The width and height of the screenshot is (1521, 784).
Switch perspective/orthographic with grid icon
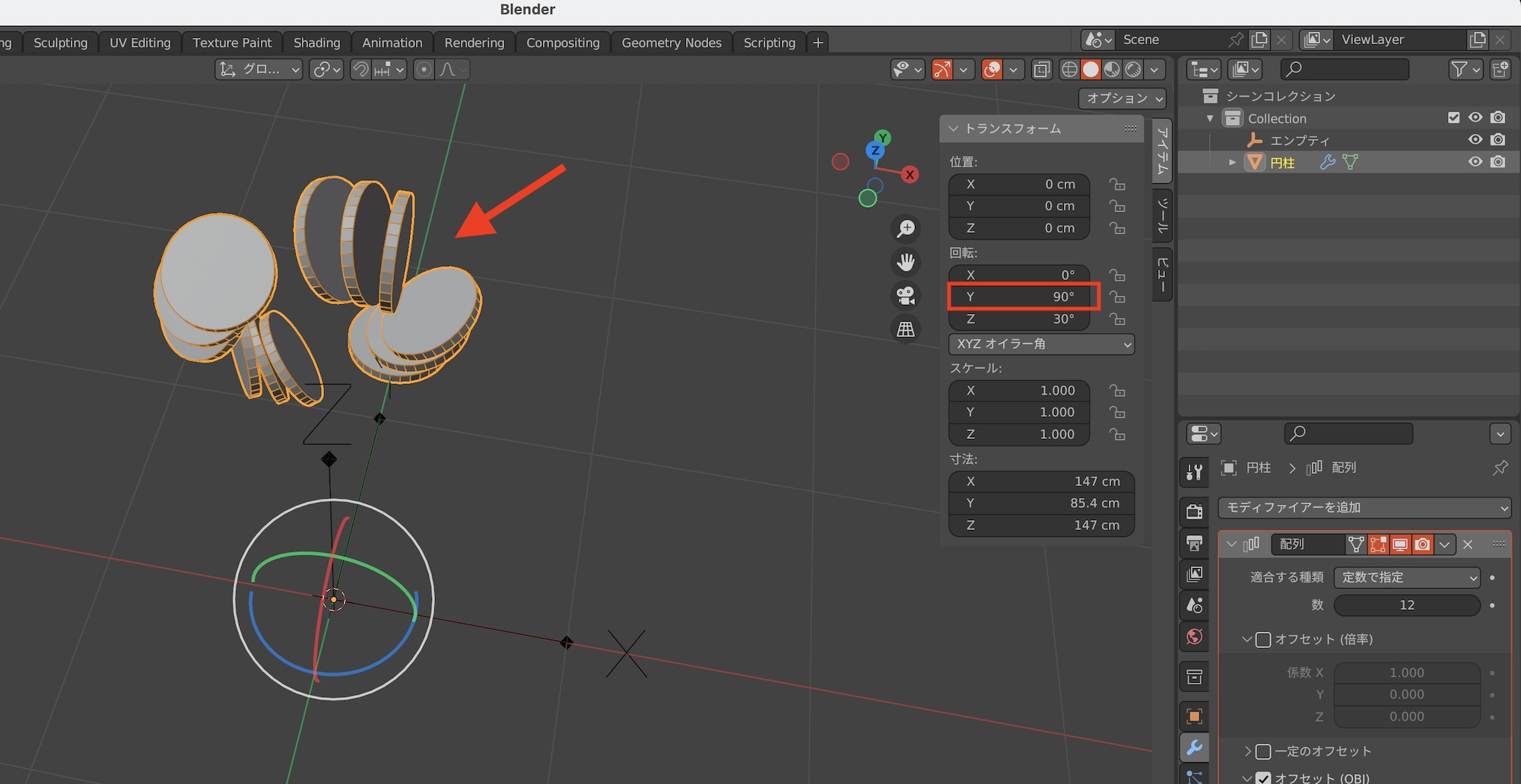click(906, 329)
